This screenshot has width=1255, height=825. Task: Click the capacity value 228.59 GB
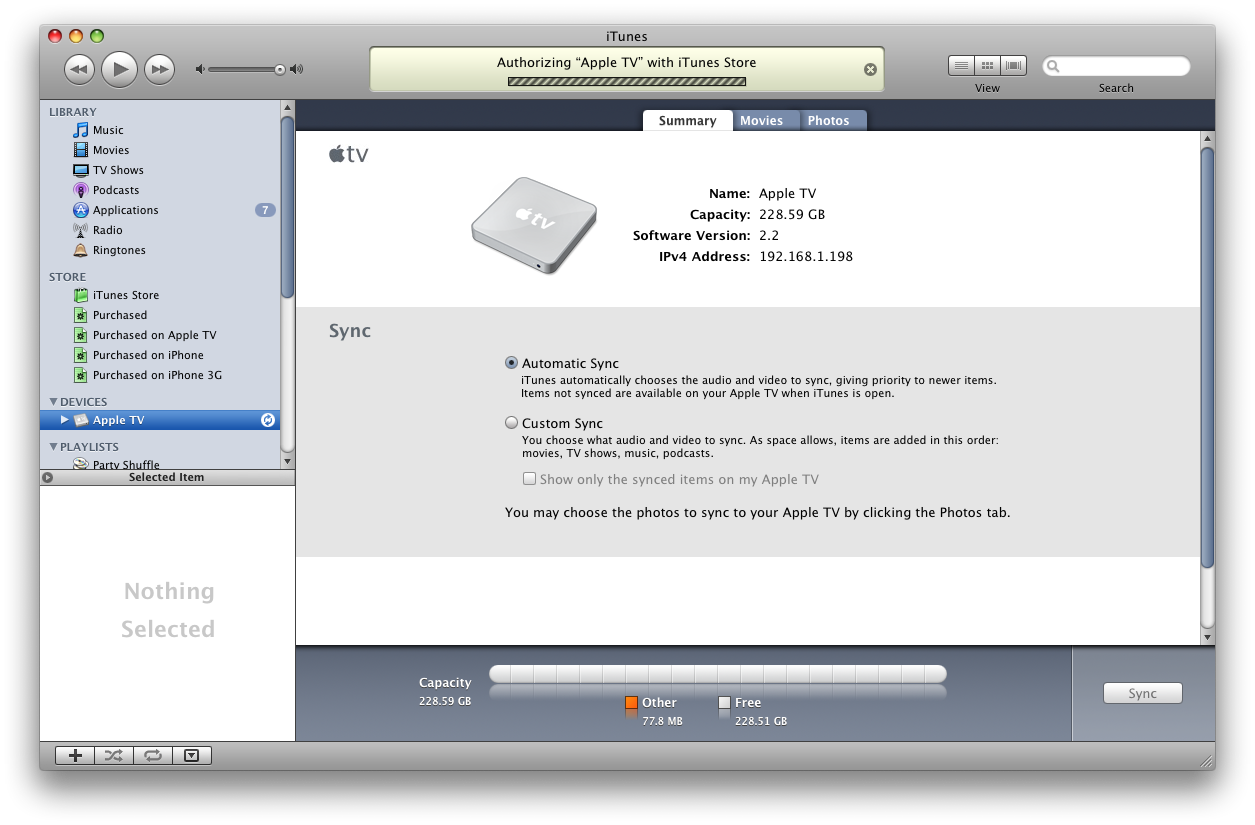pos(792,215)
